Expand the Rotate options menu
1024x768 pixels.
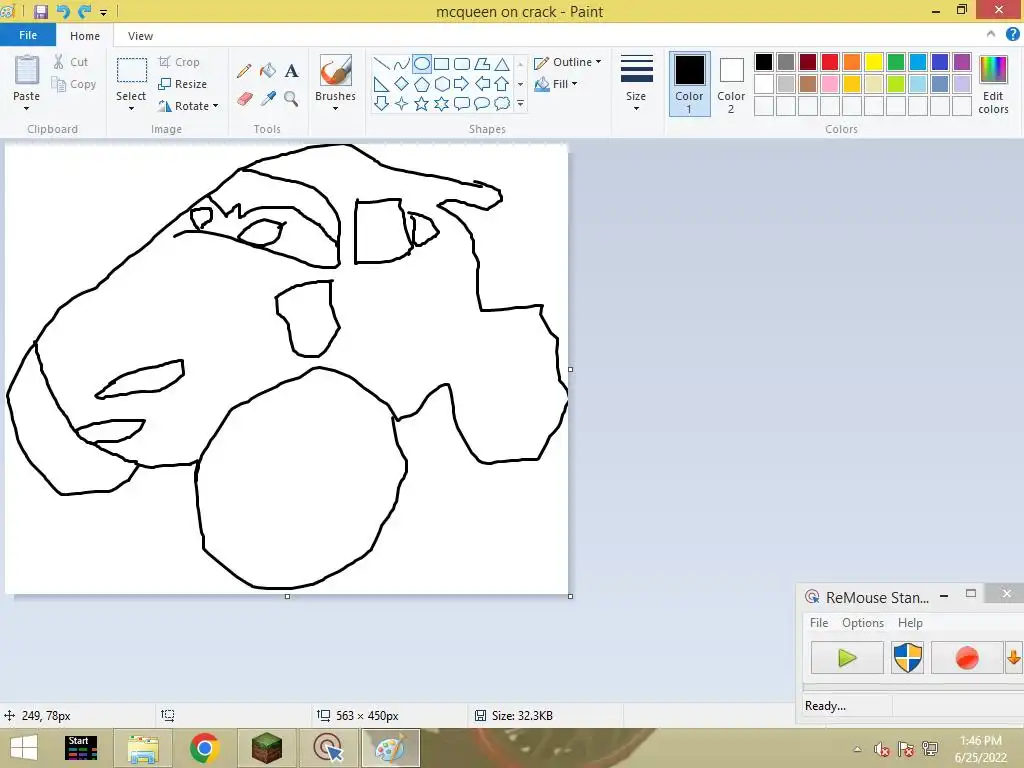[x=215, y=106]
